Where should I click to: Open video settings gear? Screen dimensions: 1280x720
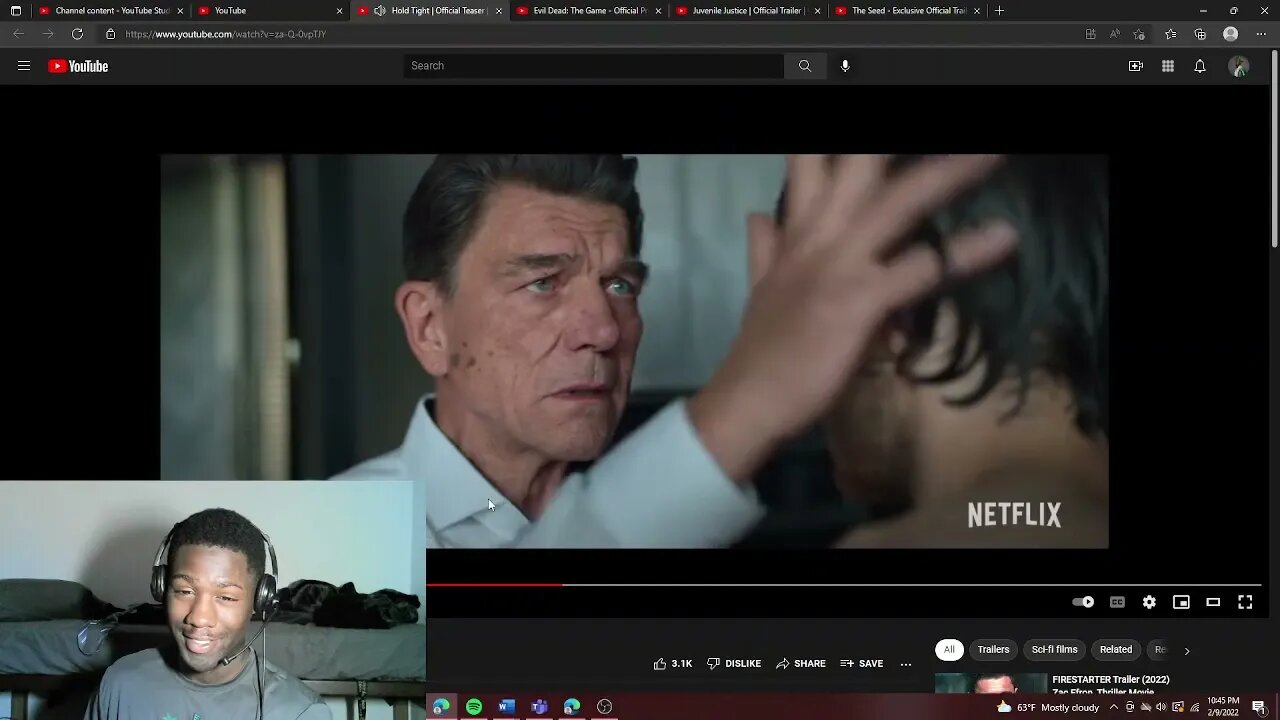1149,602
